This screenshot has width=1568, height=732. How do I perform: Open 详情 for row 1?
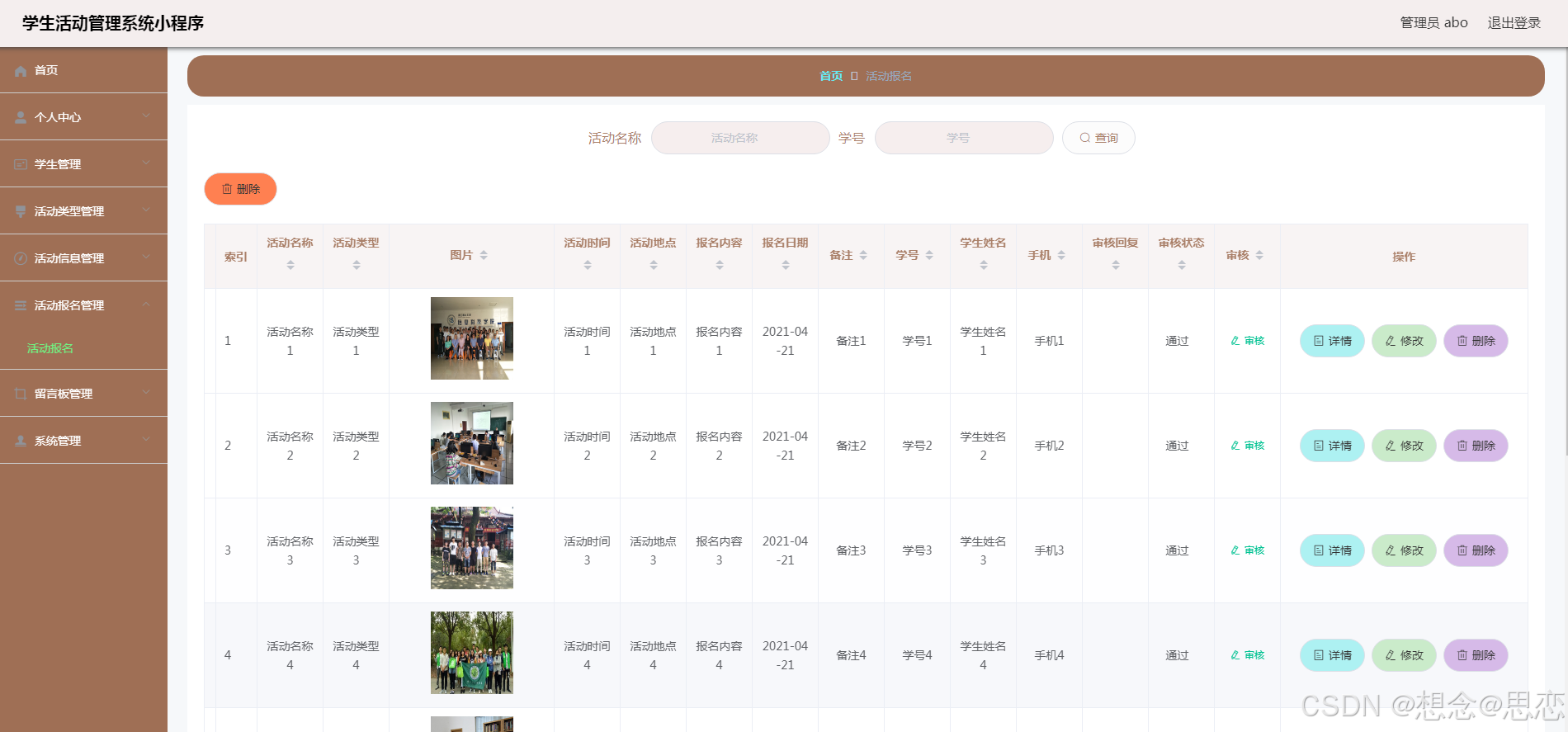(x=1332, y=341)
